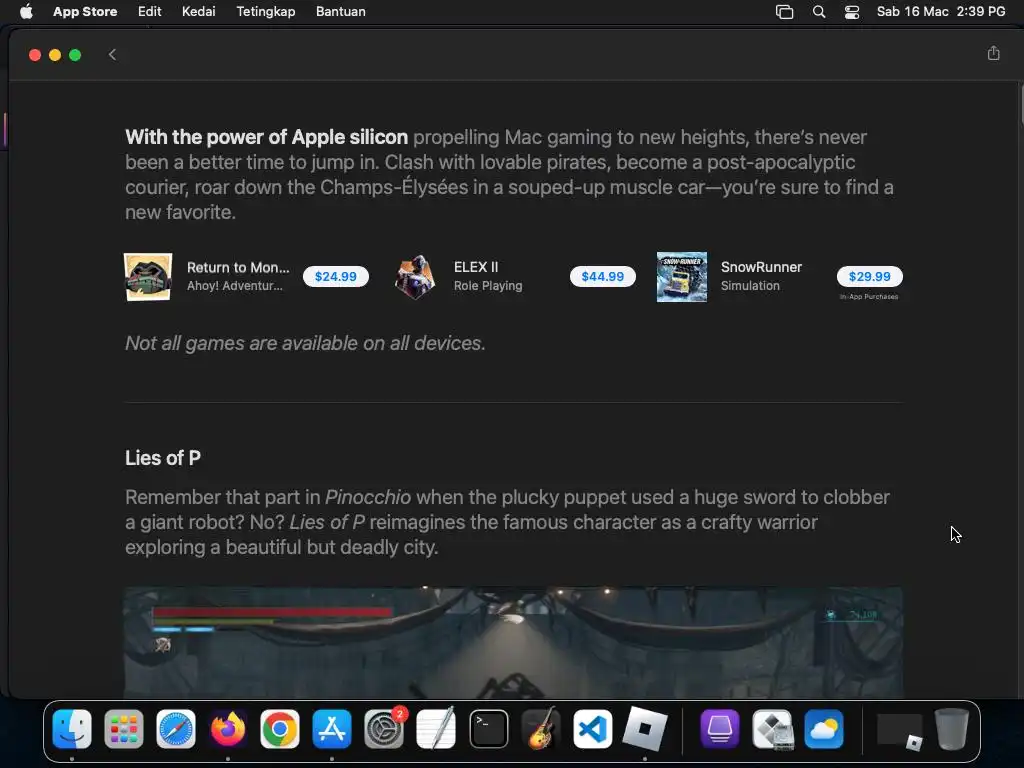Open the ELEX II game icon
Screen dimensions: 1024x768
pyautogui.click(x=415, y=277)
